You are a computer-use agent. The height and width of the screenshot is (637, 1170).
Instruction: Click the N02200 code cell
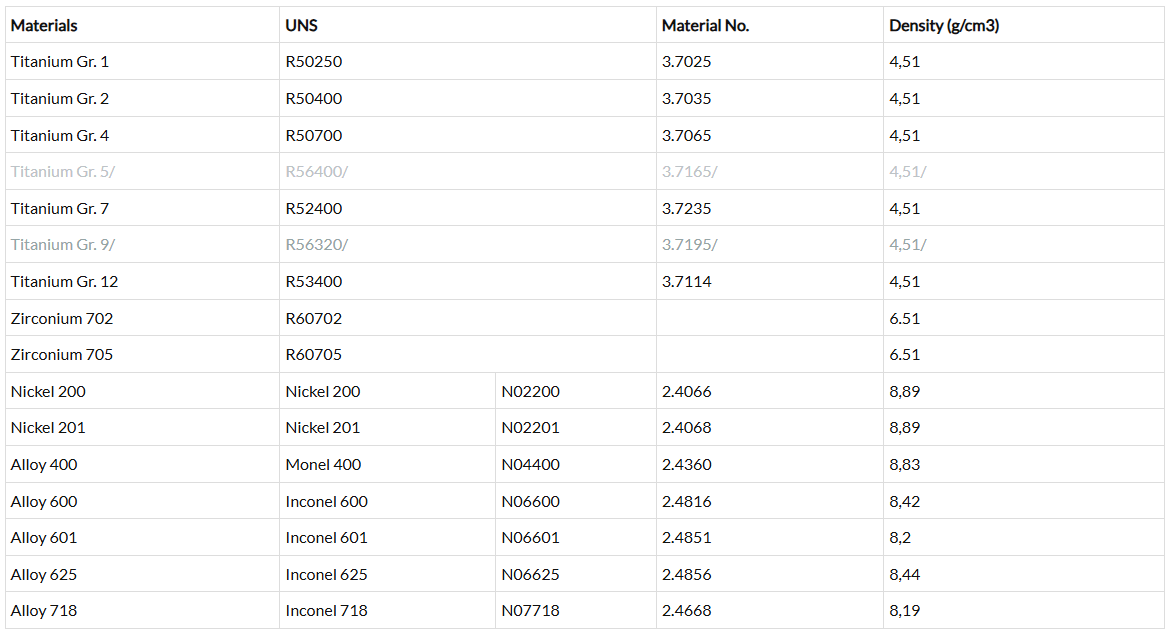(530, 392)
